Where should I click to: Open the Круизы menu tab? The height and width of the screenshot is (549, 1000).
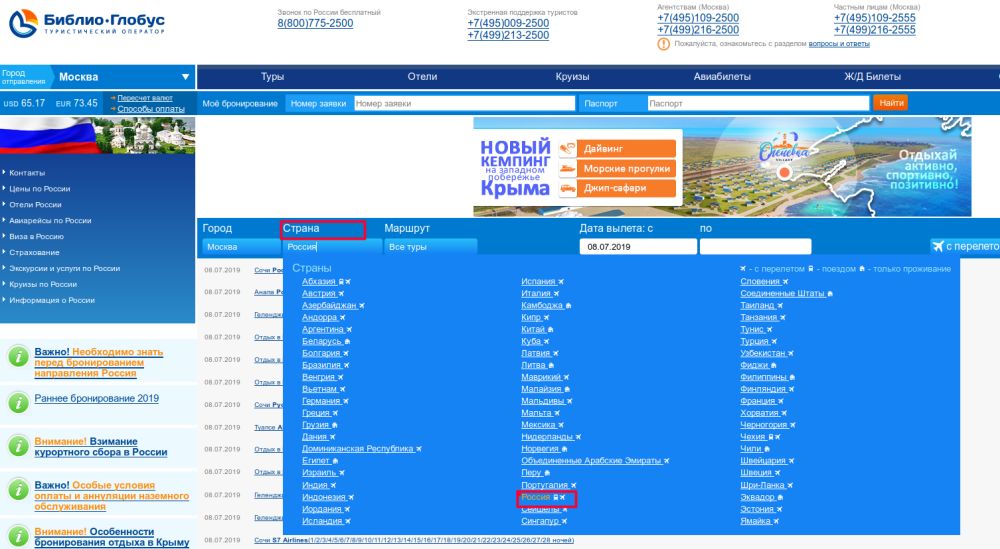(x=572, y=77)
